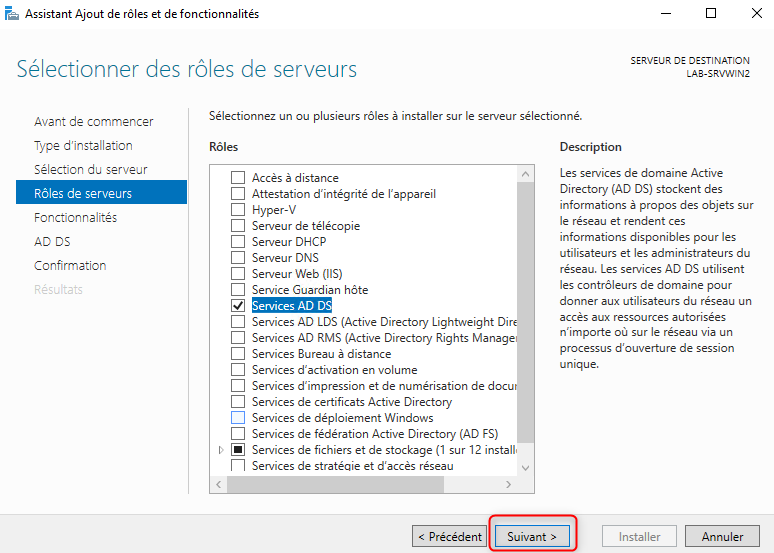This screenshot has width=774, height=553.
Task: Click the Serveur DHCP row label
Action: click(289, 241)
